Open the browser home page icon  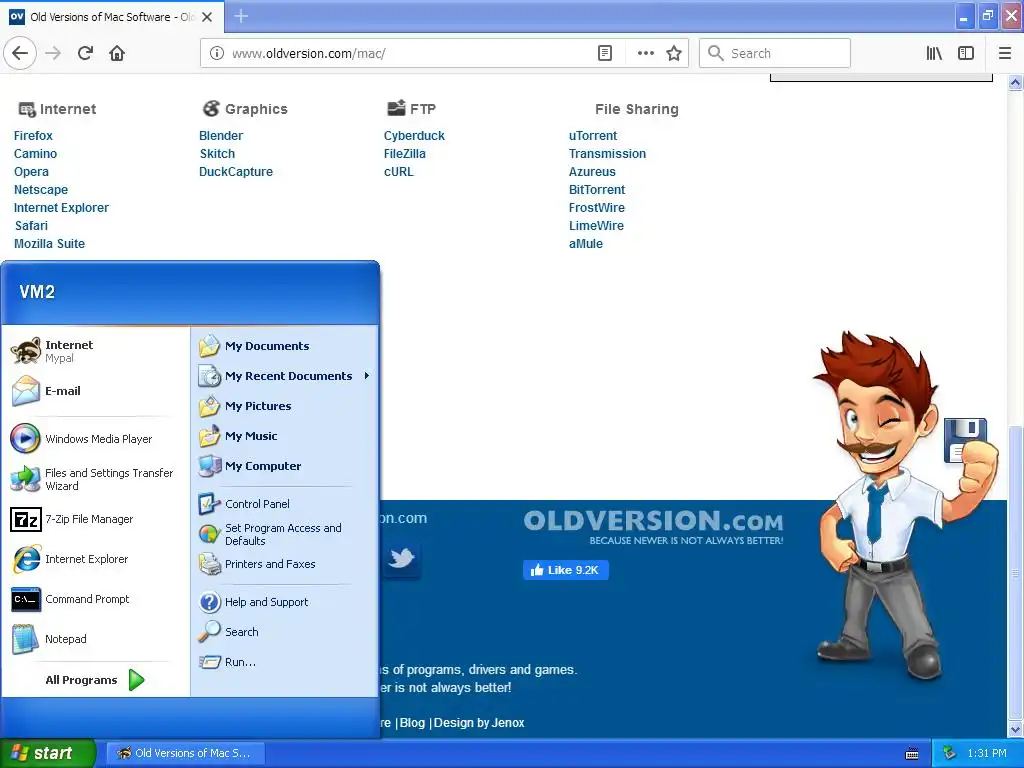point(117,53)
